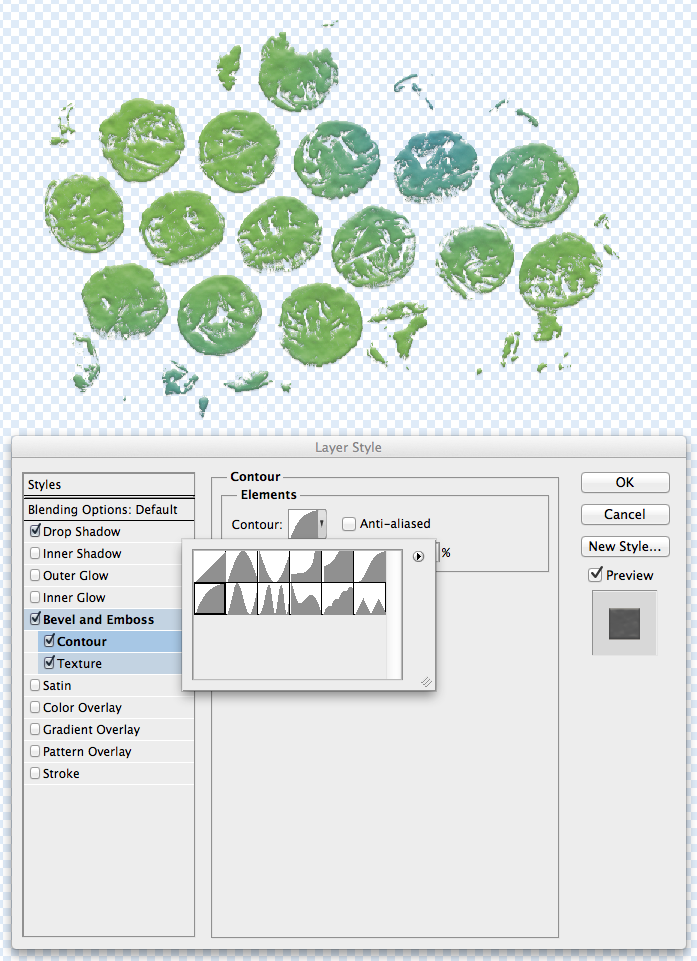Image resolution: width=697 pixels, height=961 pixels.
Task: Select the Sawtooth contour preset
Action: pyautogui.click(x=370, y=598)
